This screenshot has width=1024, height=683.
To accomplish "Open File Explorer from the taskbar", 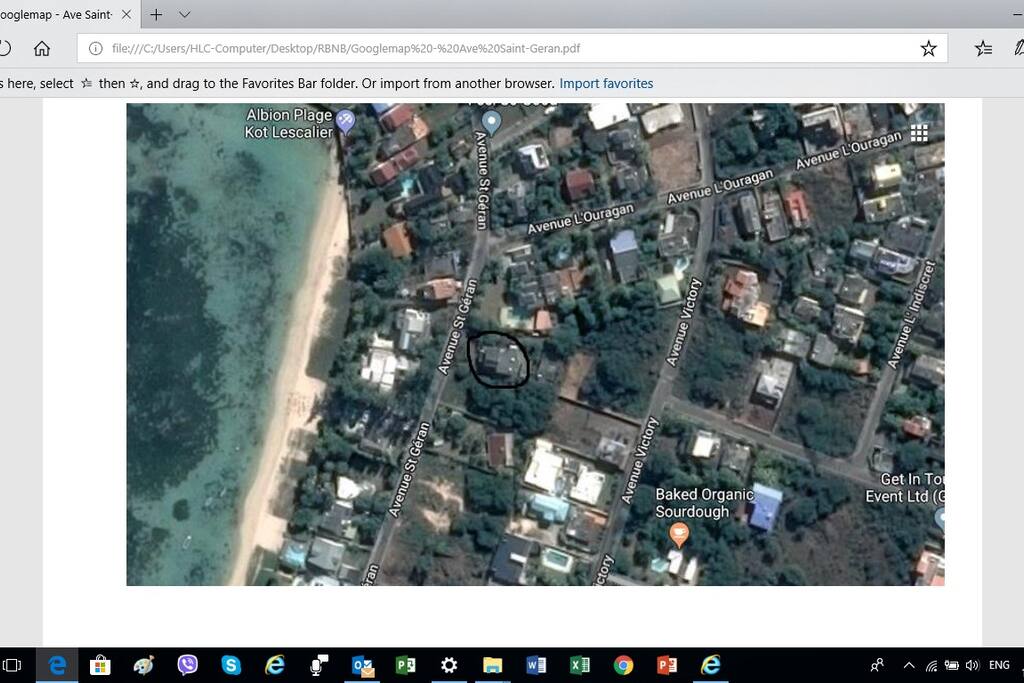I will click(x=492, y=665).
